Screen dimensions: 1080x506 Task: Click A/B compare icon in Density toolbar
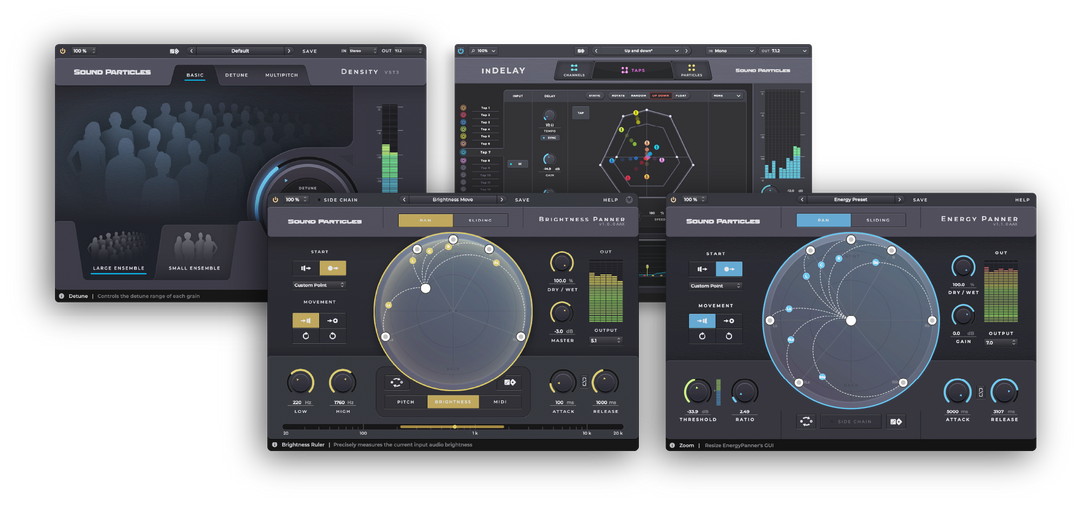pyautogui.click(x=174, y=51)
